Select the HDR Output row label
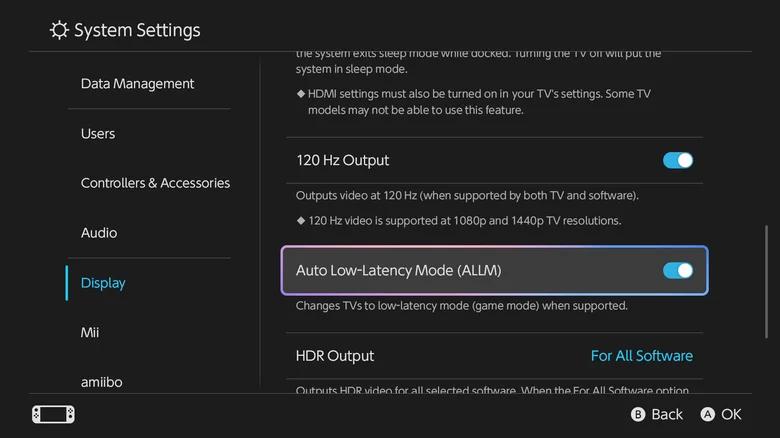The width and height of the screenshot is (780, 438). pos(335,356)
